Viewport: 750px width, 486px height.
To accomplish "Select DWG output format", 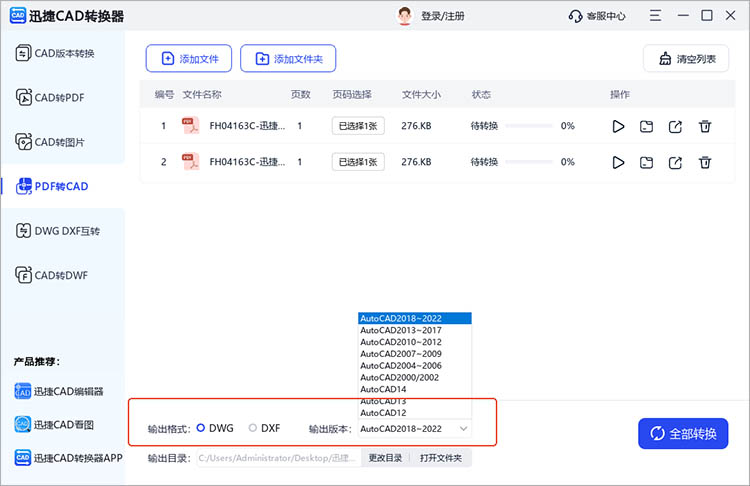I will click(215, 428).
